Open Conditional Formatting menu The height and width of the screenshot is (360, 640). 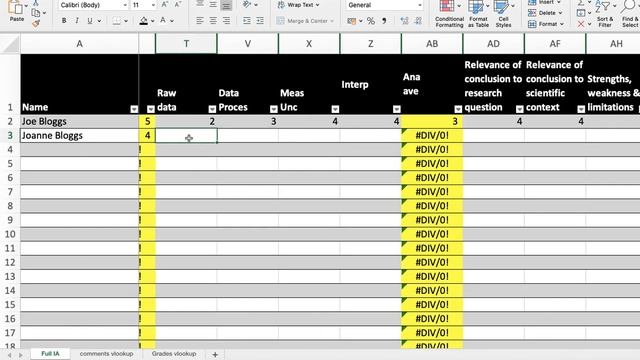click(x=449, y=14)
